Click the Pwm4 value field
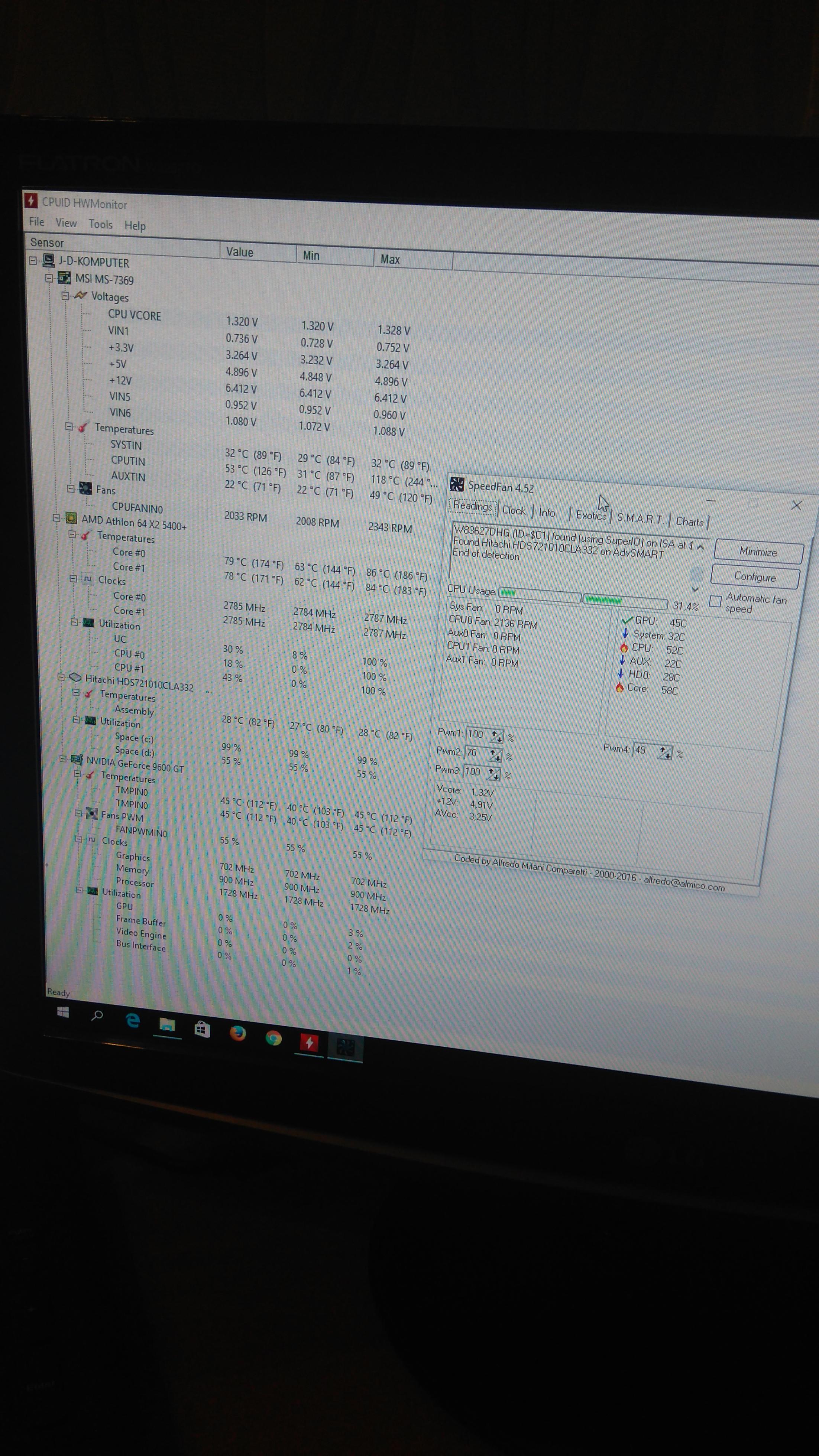 click(644, 750)
